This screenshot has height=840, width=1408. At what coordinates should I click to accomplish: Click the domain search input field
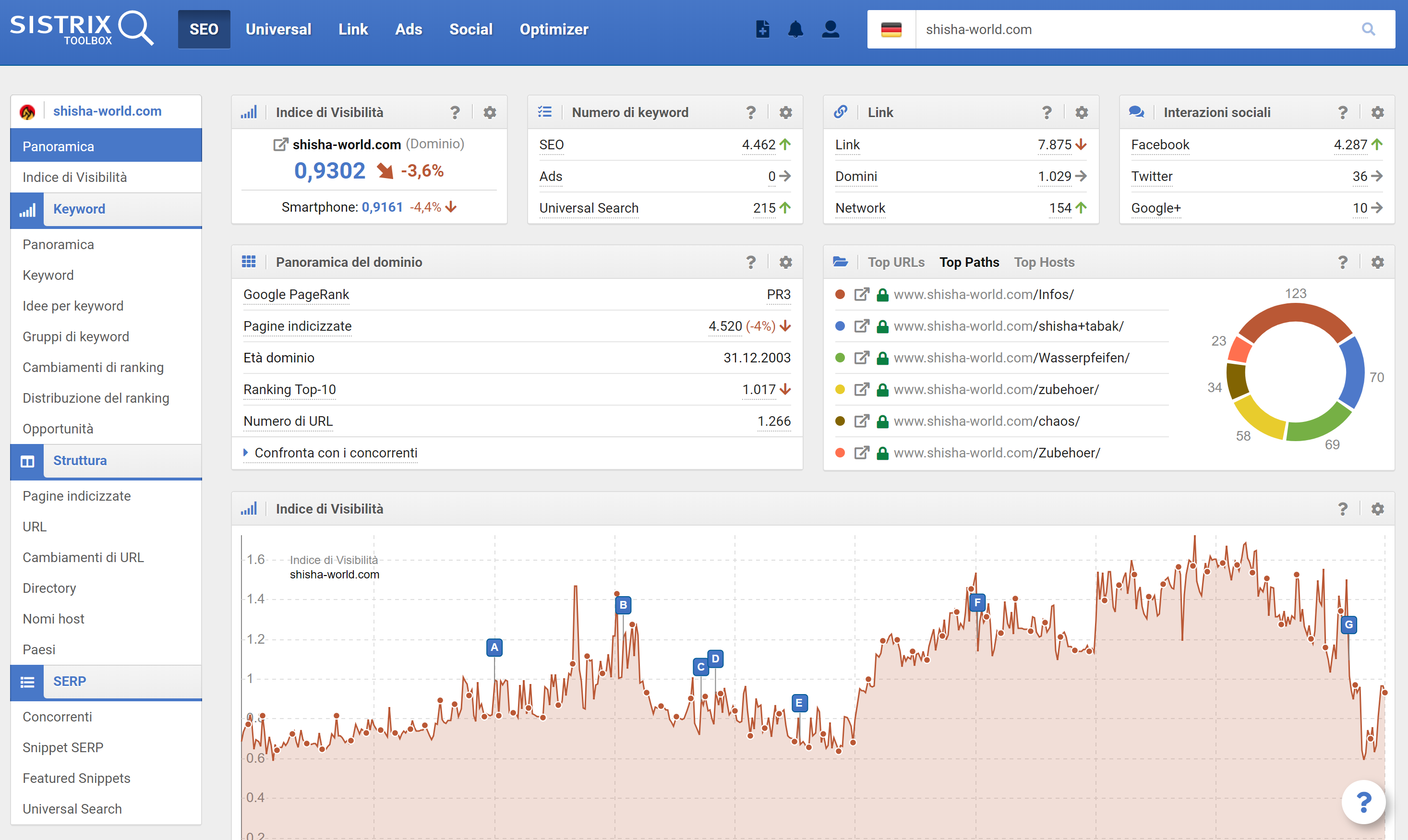[x=1132, y=29]
